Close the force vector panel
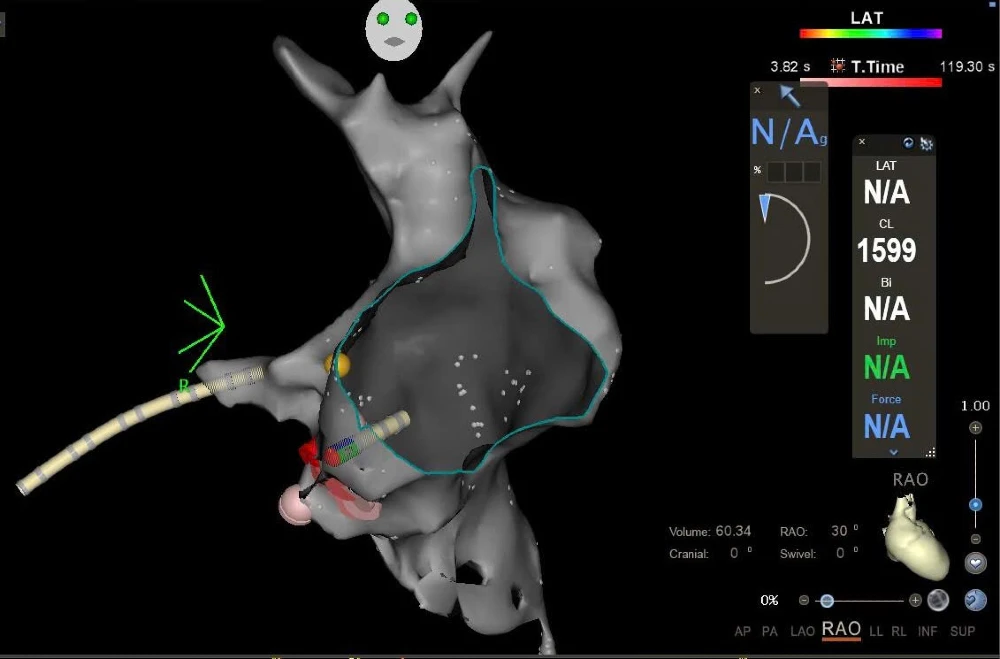This screenshot has height=659, width=1000. click(757, 90)
